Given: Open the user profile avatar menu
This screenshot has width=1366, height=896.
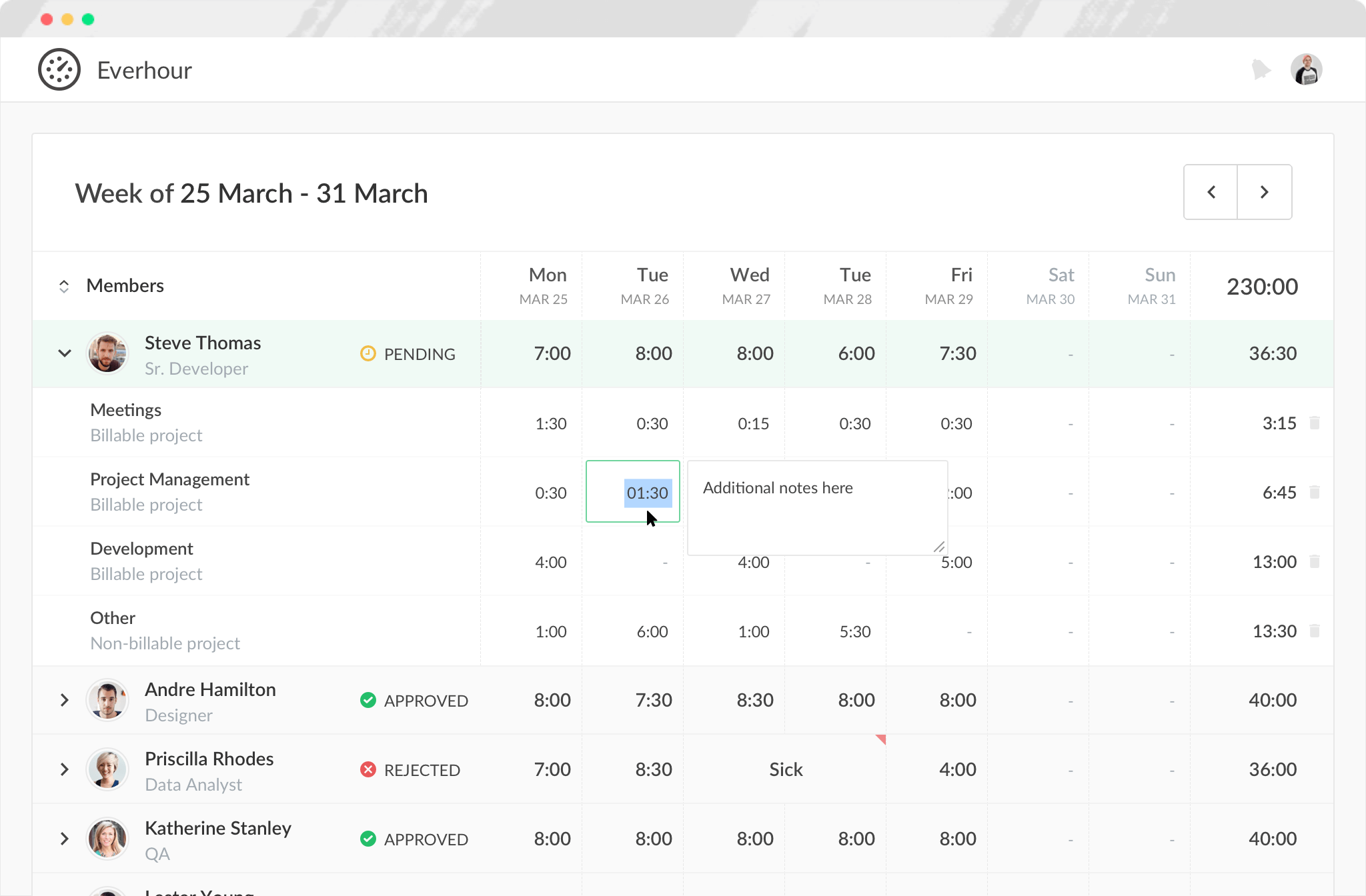Looking at the screenshot, I should point(1306,69).
